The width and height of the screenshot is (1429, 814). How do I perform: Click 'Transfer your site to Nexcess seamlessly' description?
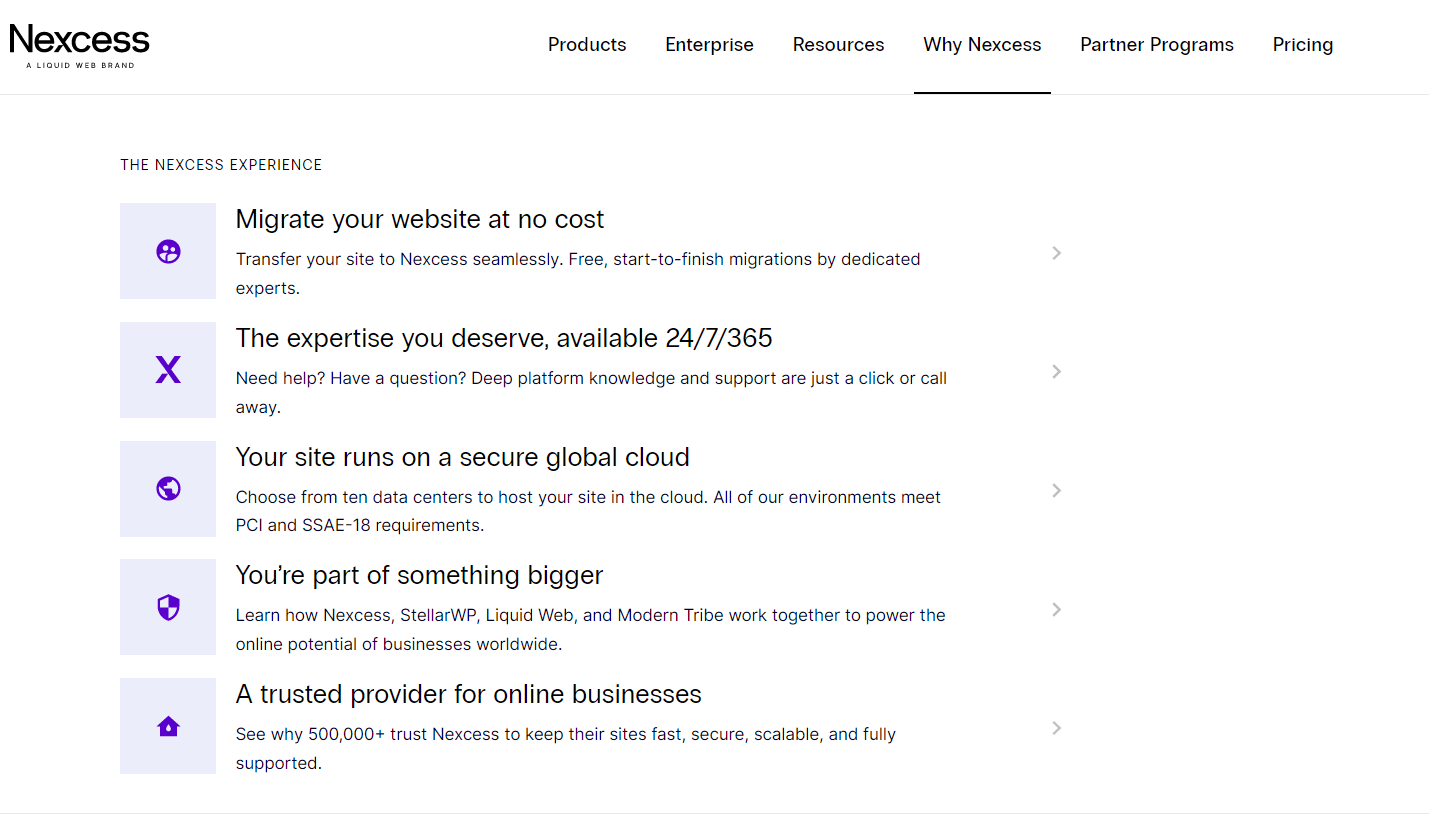(x=578, y=273)
